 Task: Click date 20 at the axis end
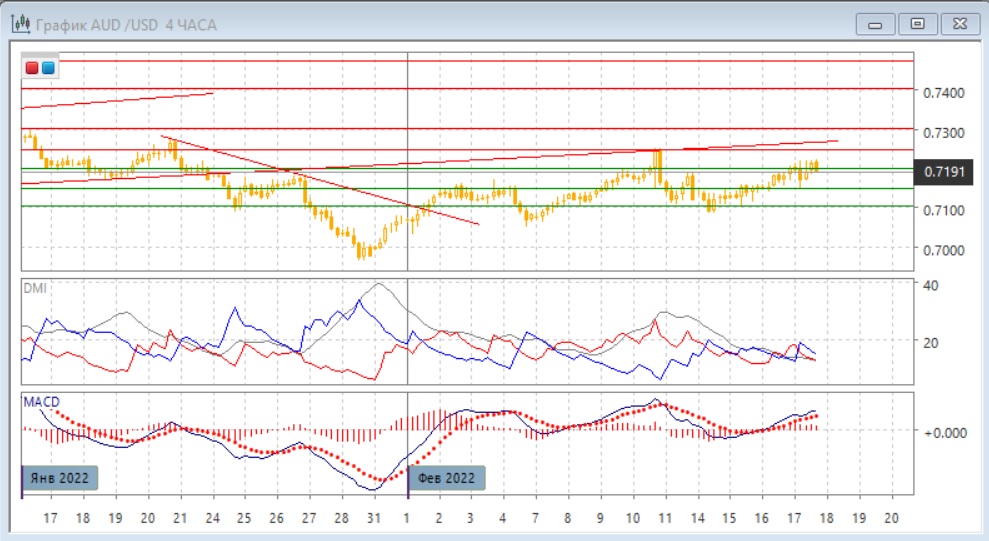(x=891, y=518)
